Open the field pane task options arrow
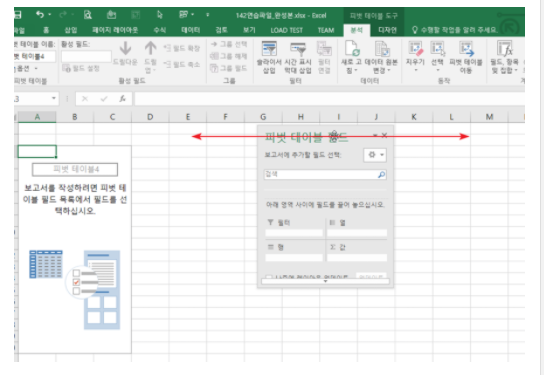The image size is (544, 375). click(375, 135)
